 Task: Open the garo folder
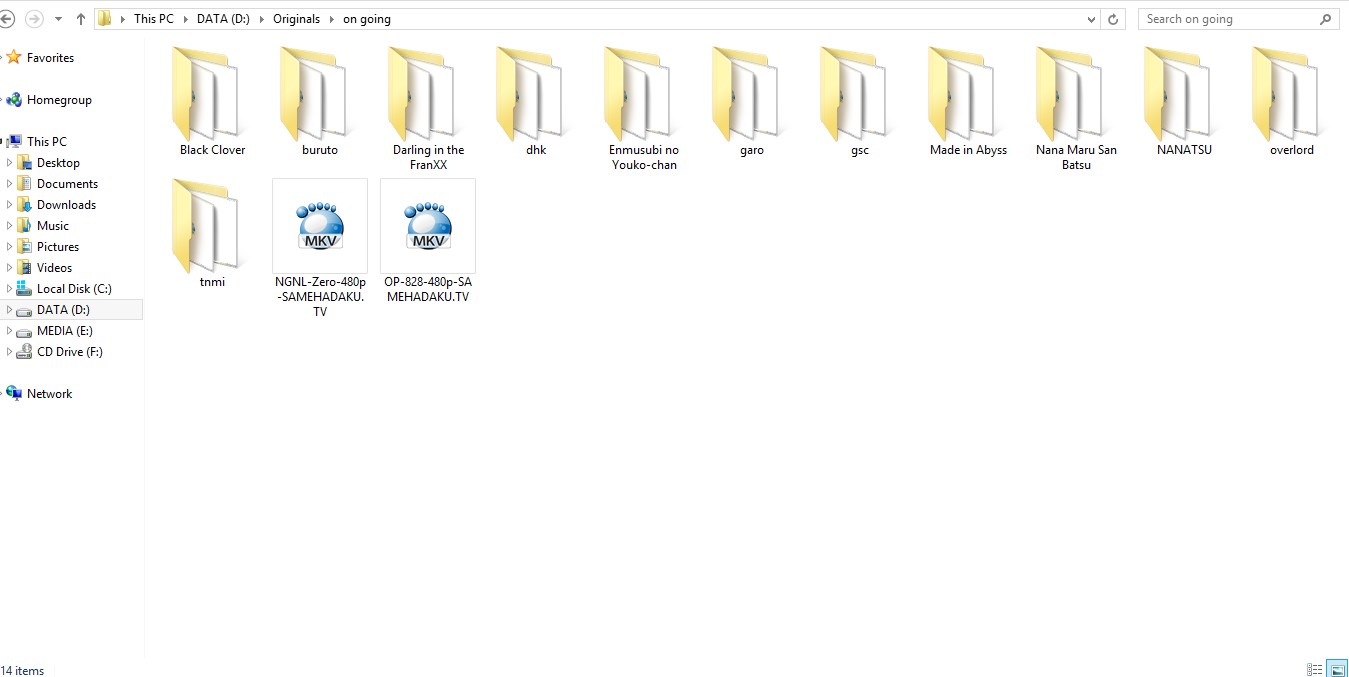pos(752,102)
